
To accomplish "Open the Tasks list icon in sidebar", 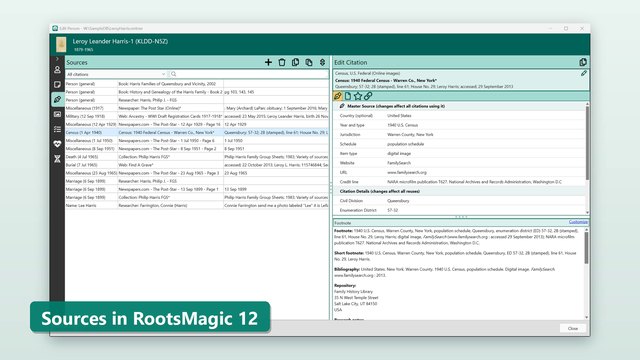I will coord(58,129).
